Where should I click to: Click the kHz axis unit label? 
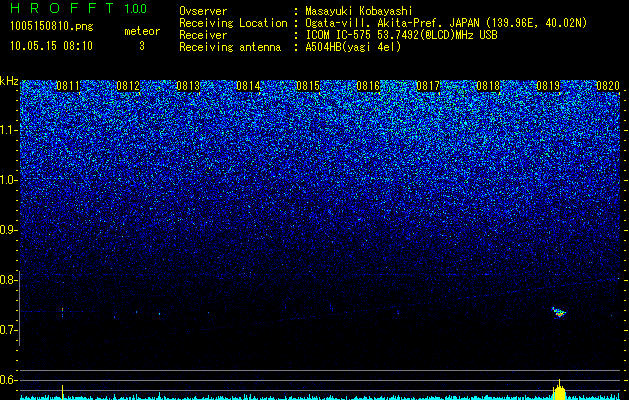(x=9, y=81)
